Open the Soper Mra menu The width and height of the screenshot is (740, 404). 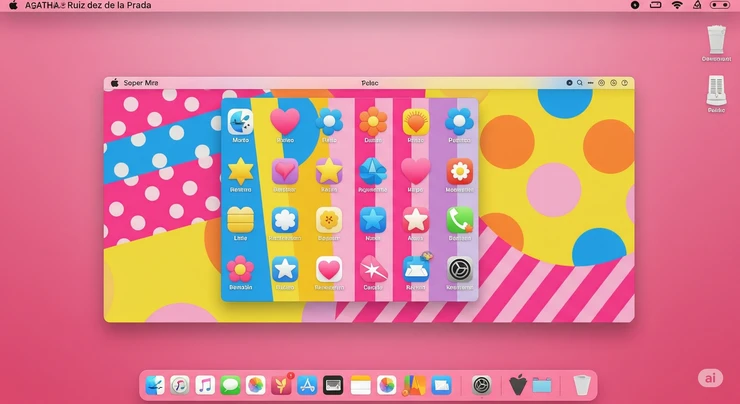tap(141, 83)
